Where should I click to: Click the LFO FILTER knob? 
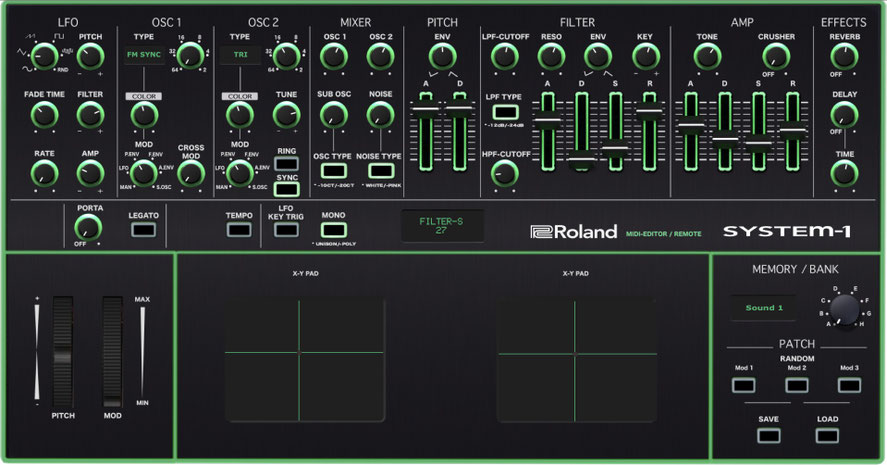click(x=91, y=115)
